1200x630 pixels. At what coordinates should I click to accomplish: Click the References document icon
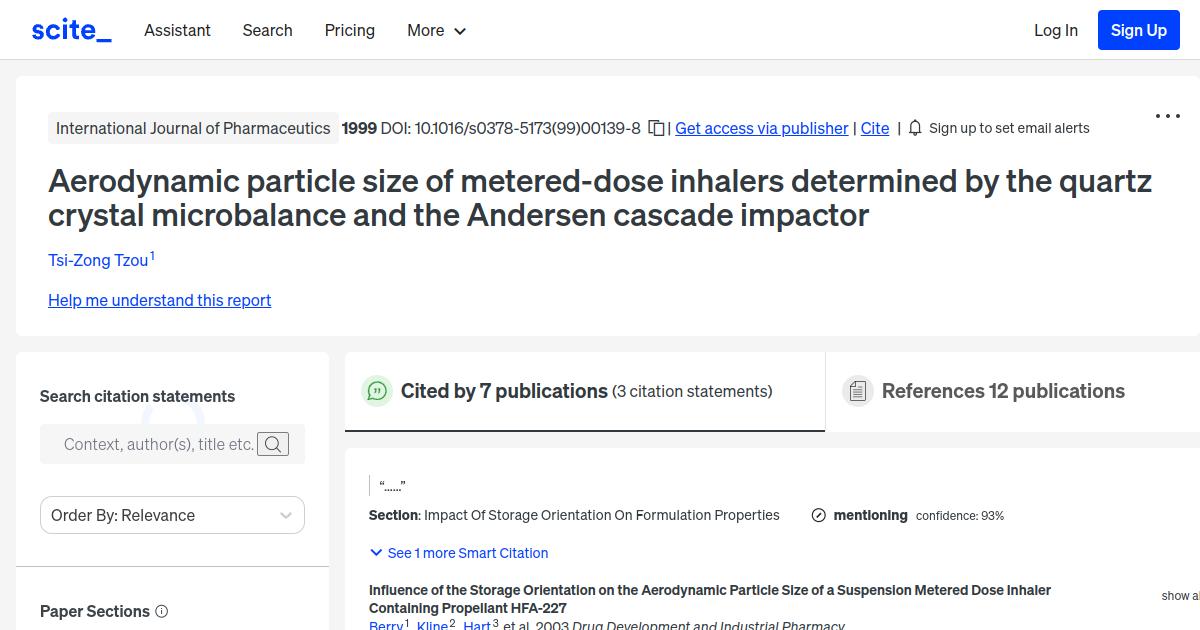(x=857, y=391)
